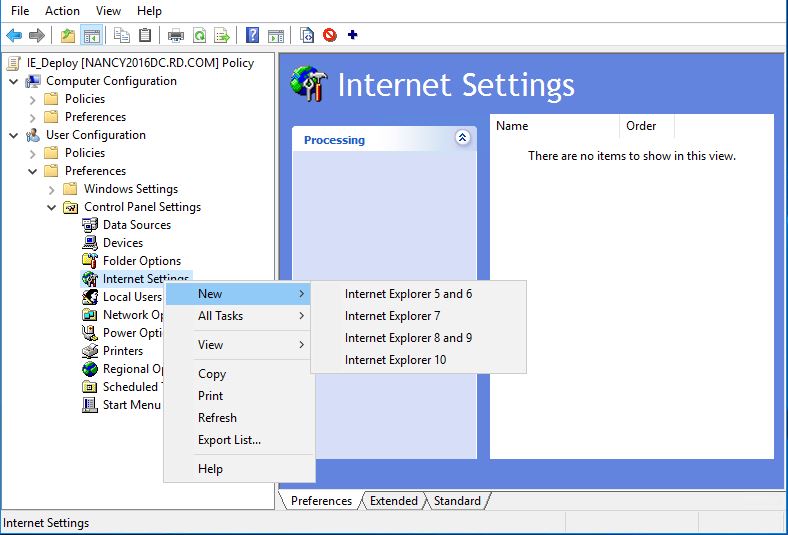Collapse the Computer Configuration tree node
The width and height of the screenshot is (788, 535).
point(13,81)
